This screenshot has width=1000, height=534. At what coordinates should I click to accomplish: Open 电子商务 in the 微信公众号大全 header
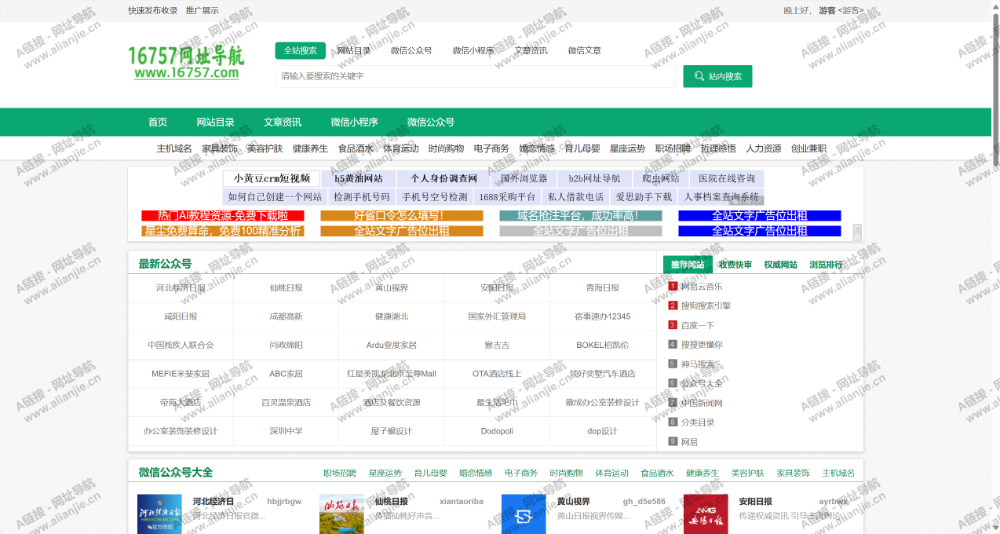[x=521, y=473]
